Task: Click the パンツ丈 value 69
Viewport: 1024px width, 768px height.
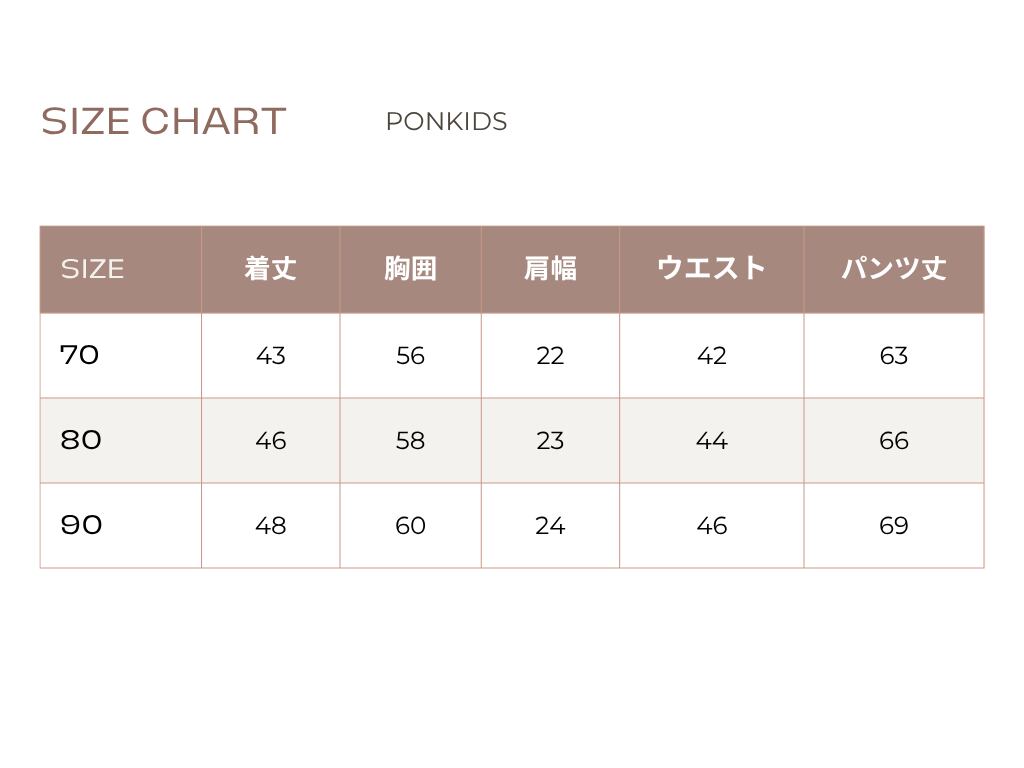Action: (893, 526)
